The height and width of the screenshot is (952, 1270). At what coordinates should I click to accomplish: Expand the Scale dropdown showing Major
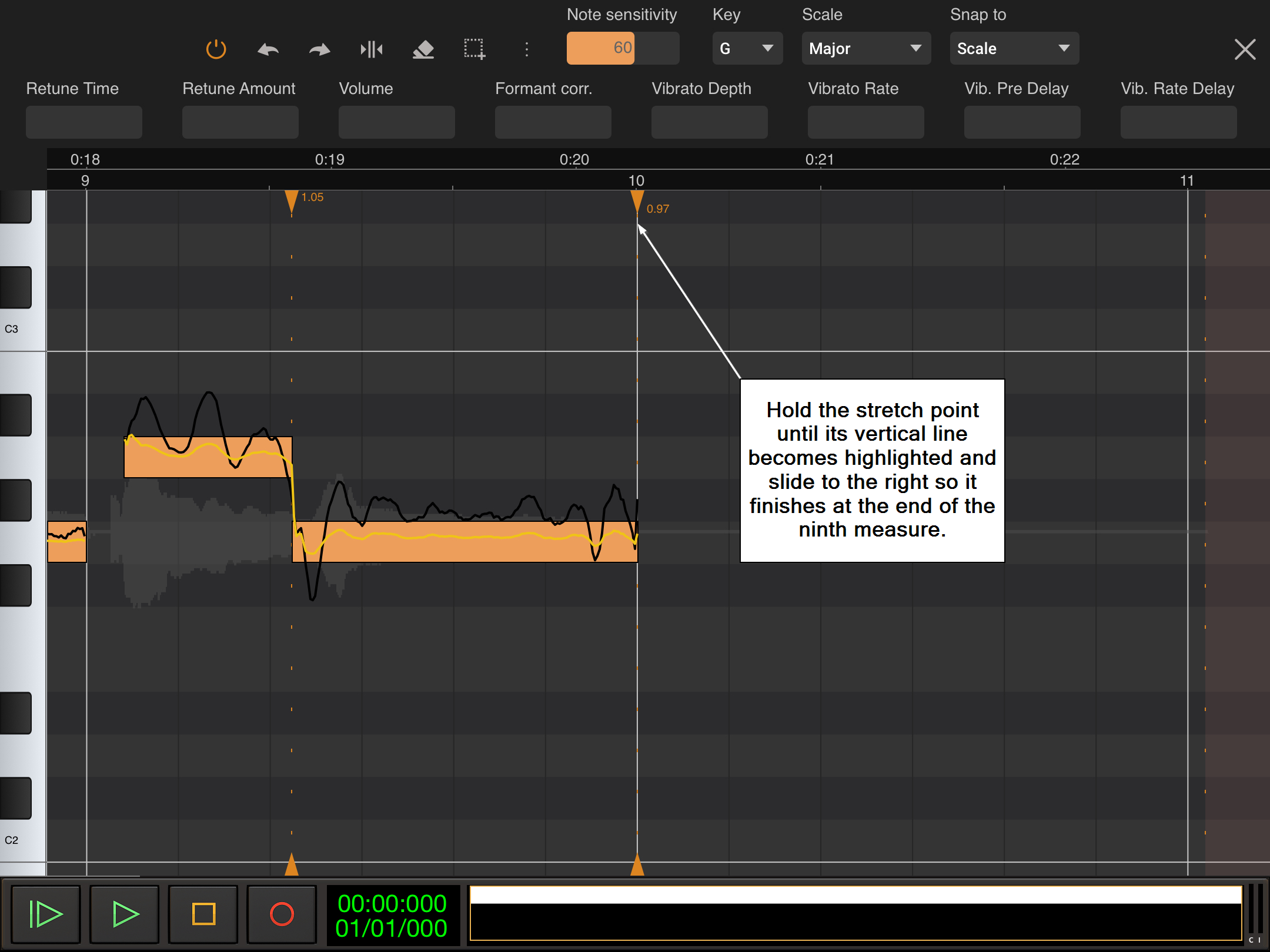pos(865,48)
